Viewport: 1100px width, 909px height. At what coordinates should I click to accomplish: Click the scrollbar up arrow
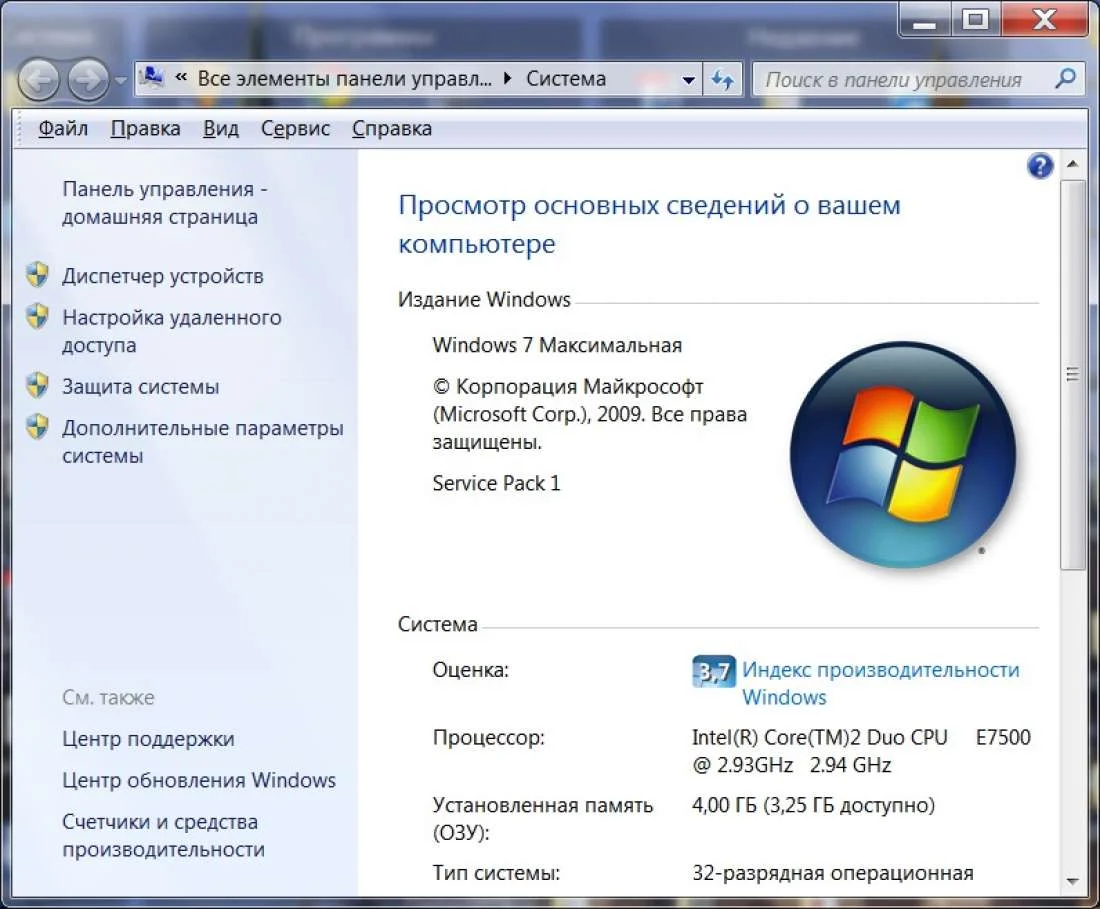click(x=1072, y=164)
